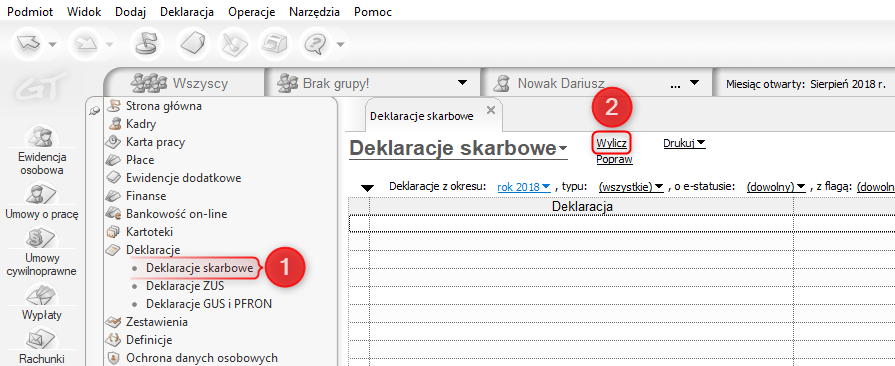
Task: Open the (wszystkie) type filter
Action: (631, 187)
